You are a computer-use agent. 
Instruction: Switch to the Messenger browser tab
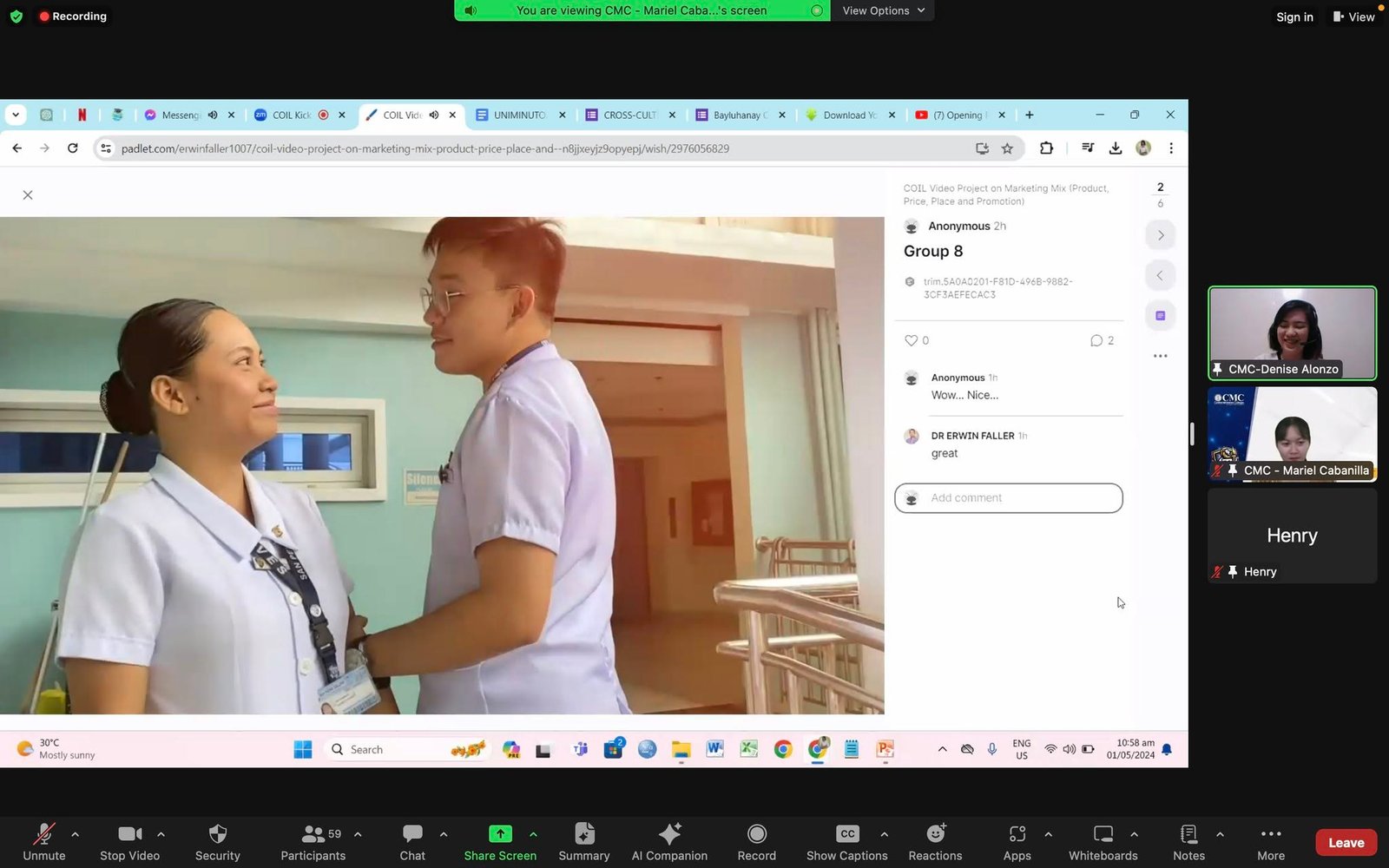click(x=181, y=115)
